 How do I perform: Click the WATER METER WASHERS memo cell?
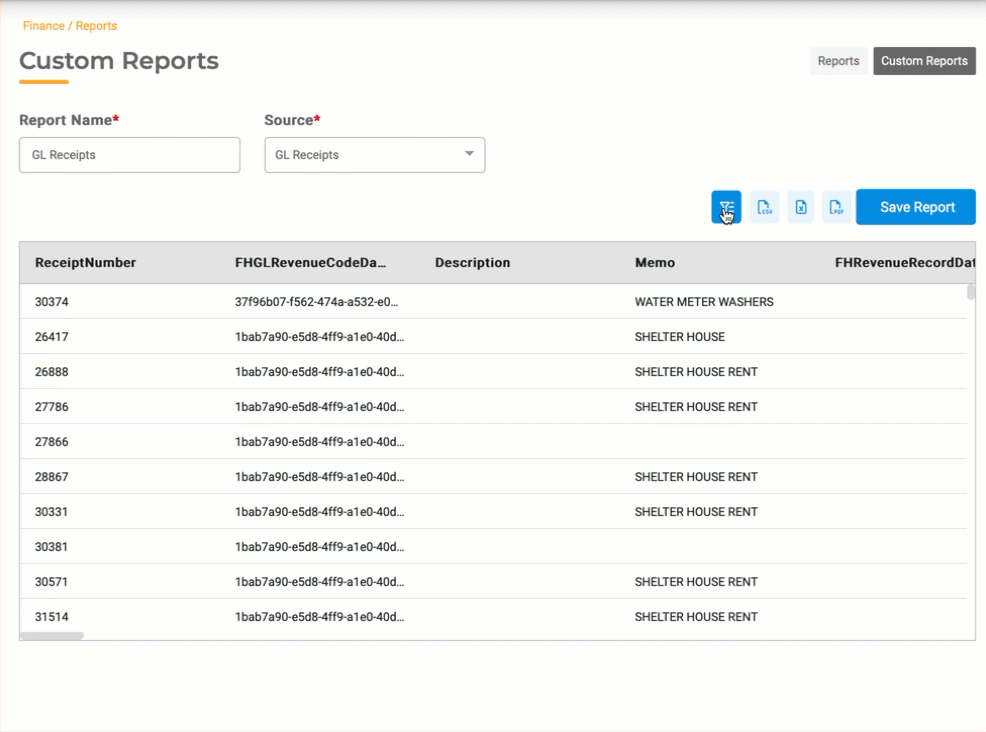704,302
